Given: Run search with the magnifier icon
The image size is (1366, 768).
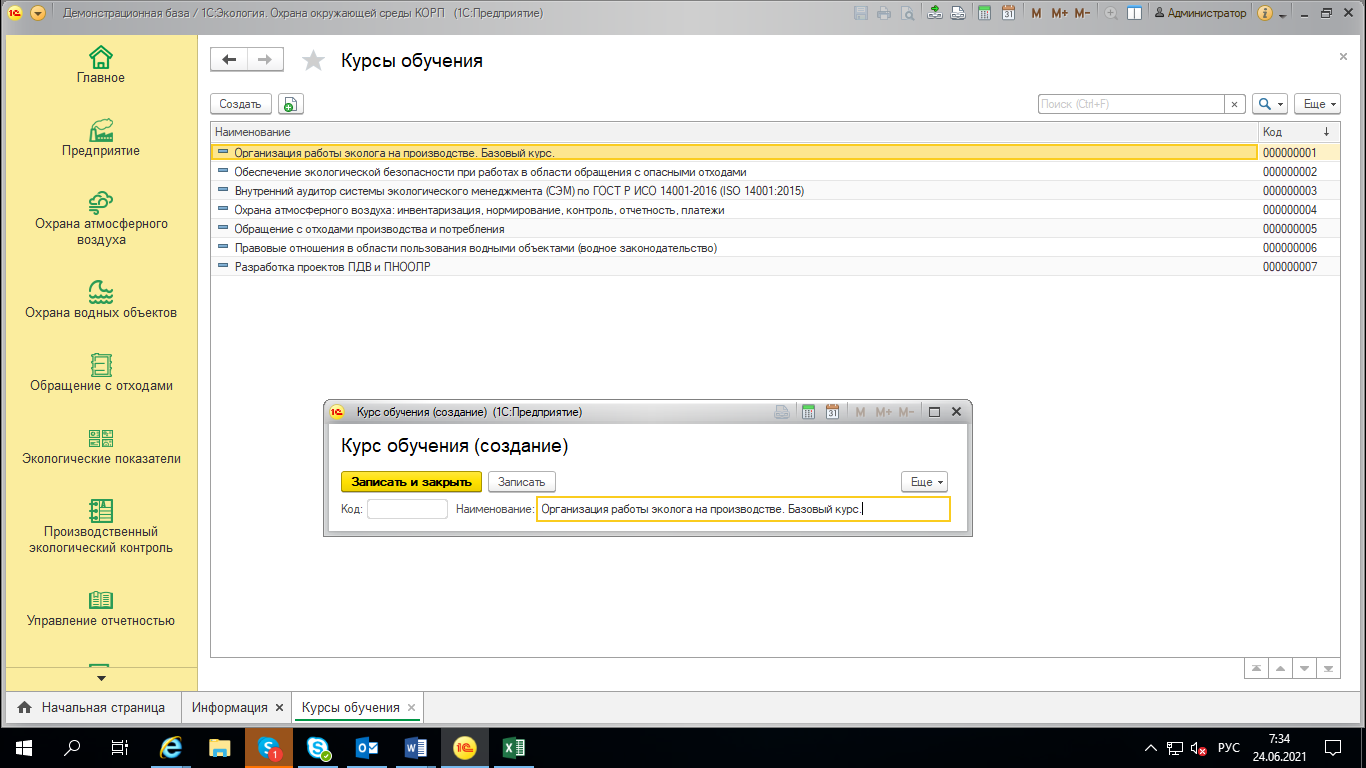Looking at the screenshot, I should tap(1262, 103).
